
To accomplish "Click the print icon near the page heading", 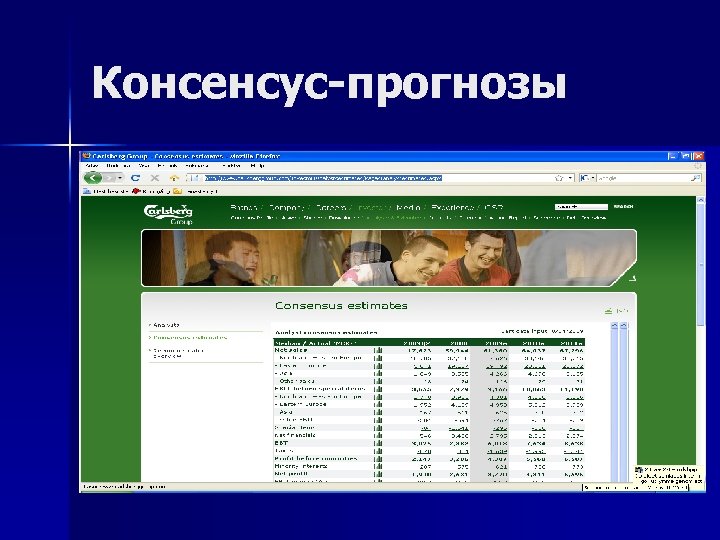I will coord(608,311).
